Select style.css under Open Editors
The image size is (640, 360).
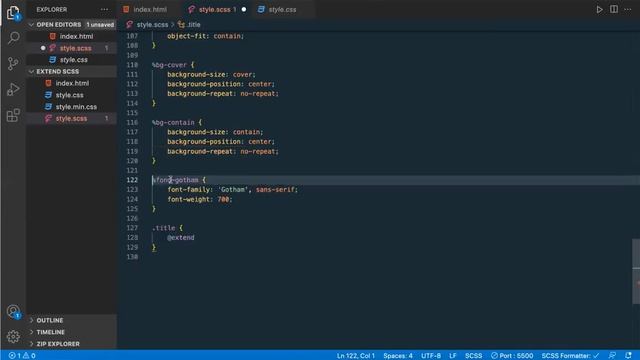coord(73,60)
